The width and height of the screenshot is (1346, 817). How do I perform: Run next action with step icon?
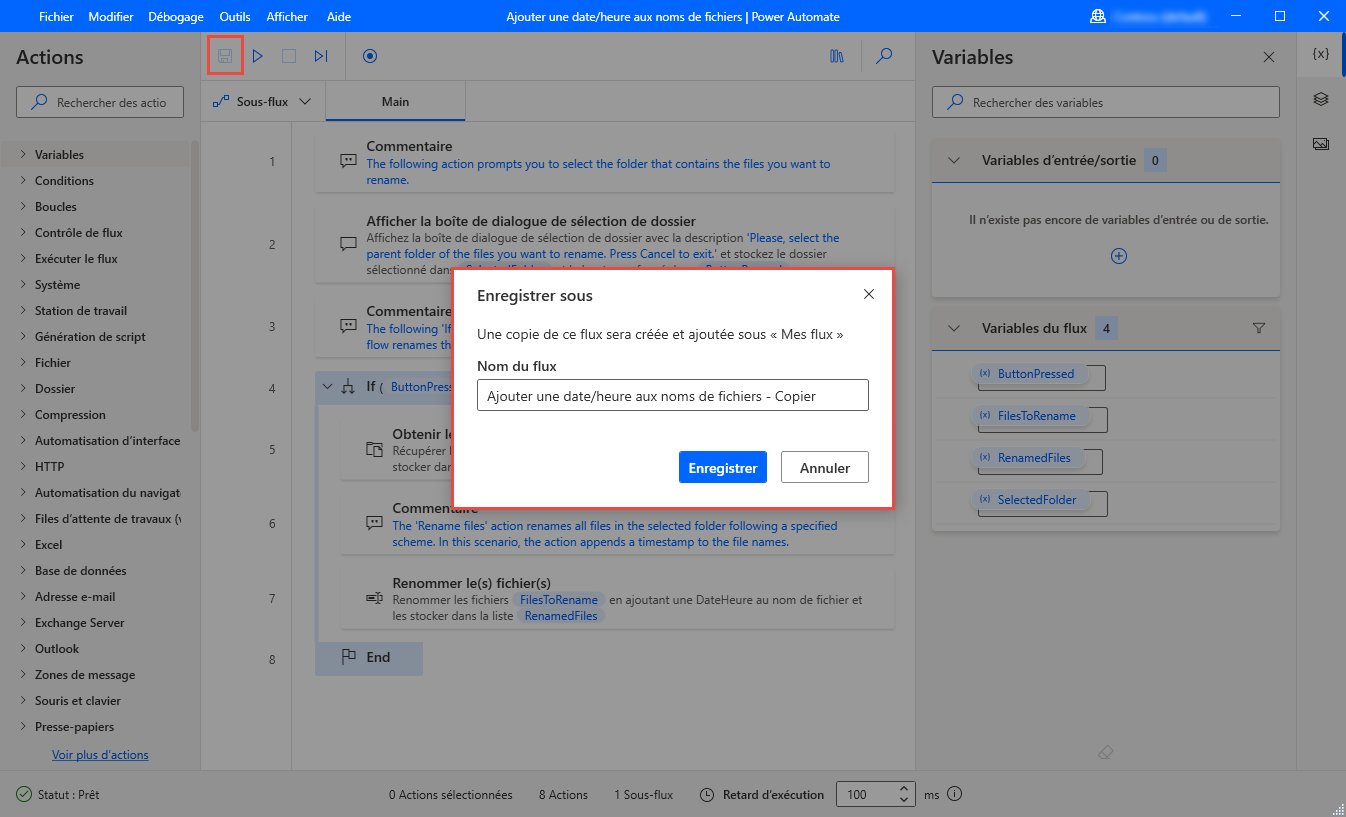(321, 56)
